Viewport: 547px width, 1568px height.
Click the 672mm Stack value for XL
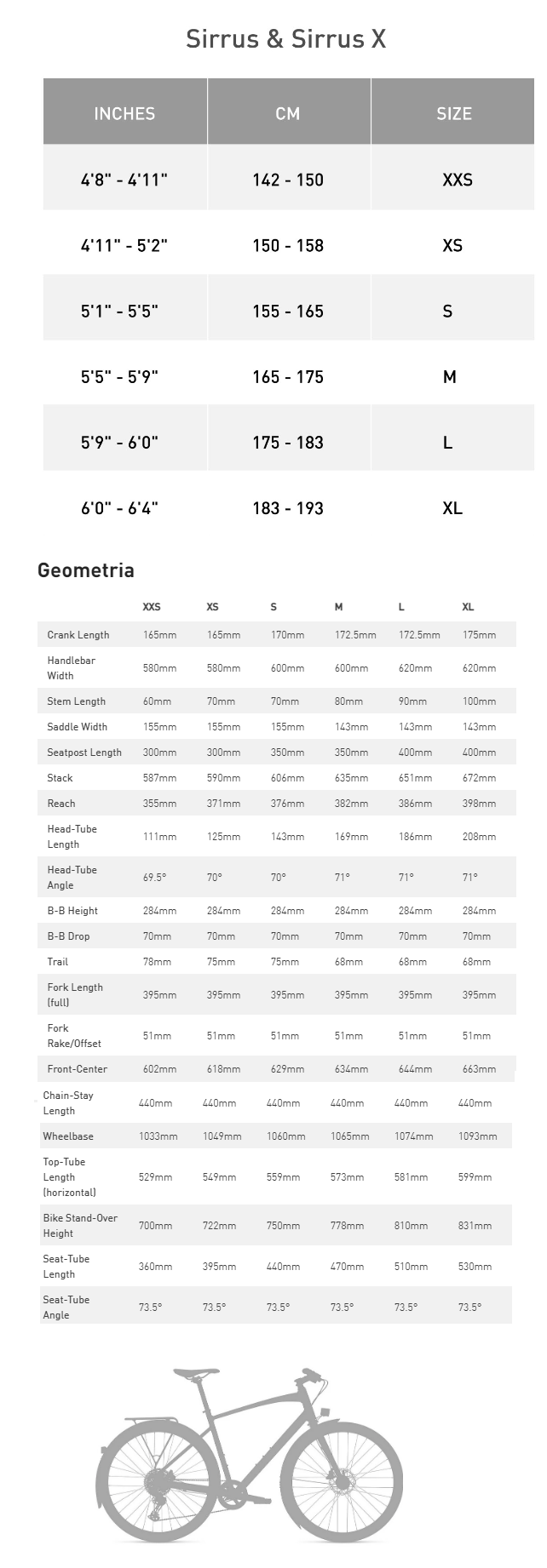pos(479,778)
